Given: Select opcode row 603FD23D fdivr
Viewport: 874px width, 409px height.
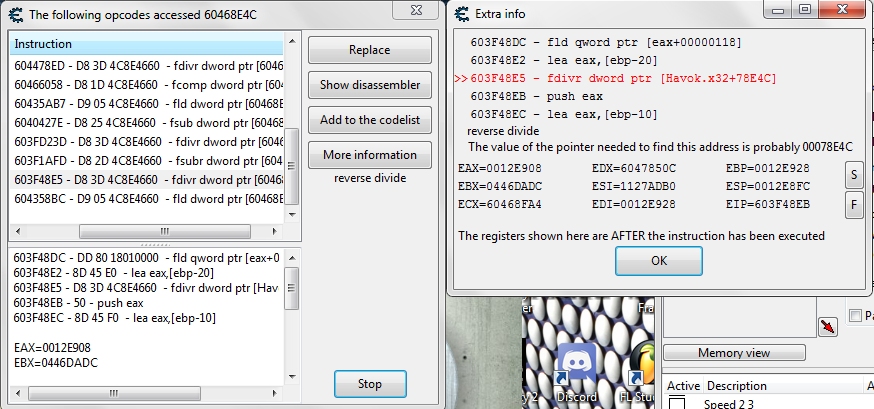Looking at the screenshot, I should pos(147,142).
